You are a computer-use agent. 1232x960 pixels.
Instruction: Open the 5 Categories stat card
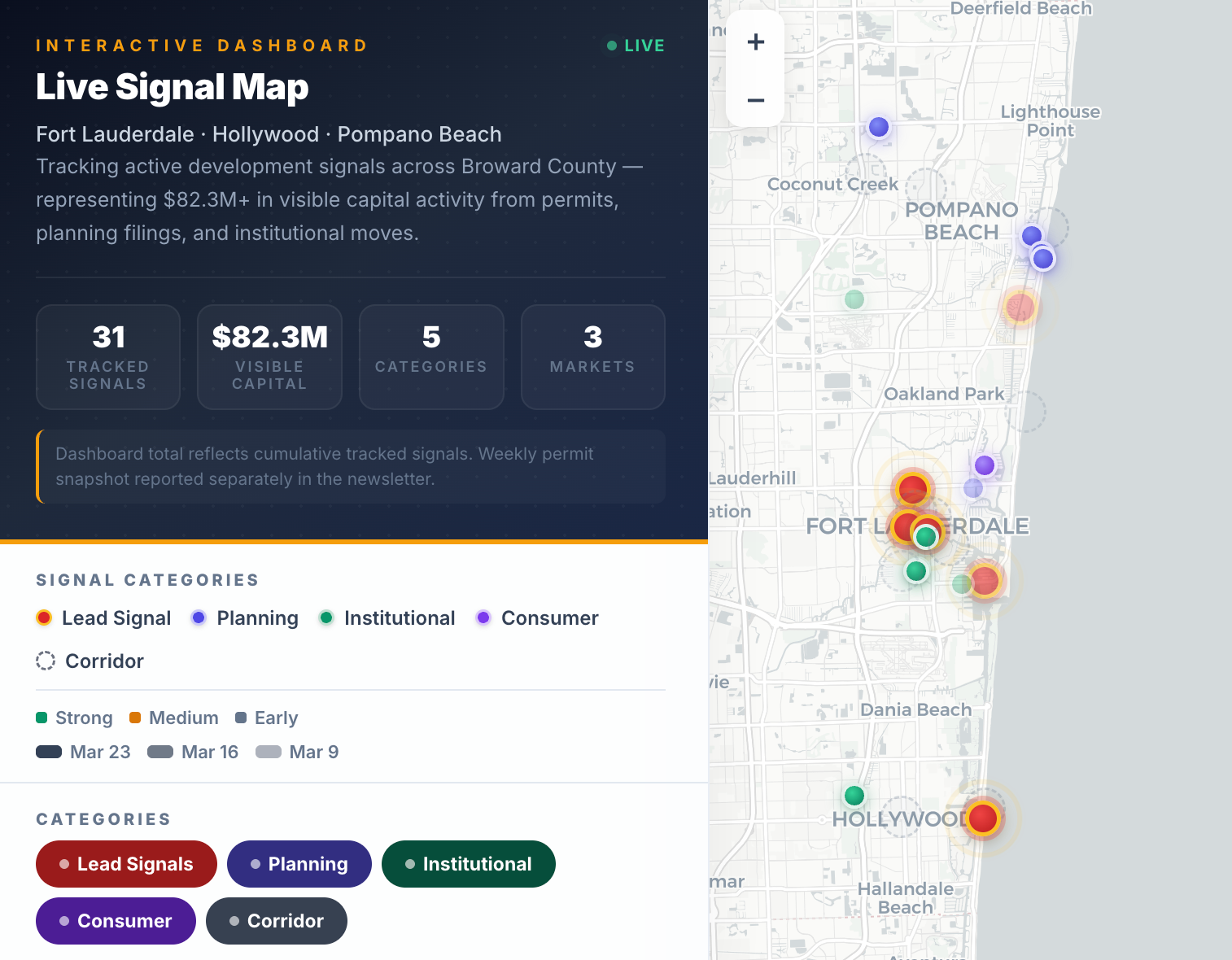pyautogui.click(x=431, y=357)
